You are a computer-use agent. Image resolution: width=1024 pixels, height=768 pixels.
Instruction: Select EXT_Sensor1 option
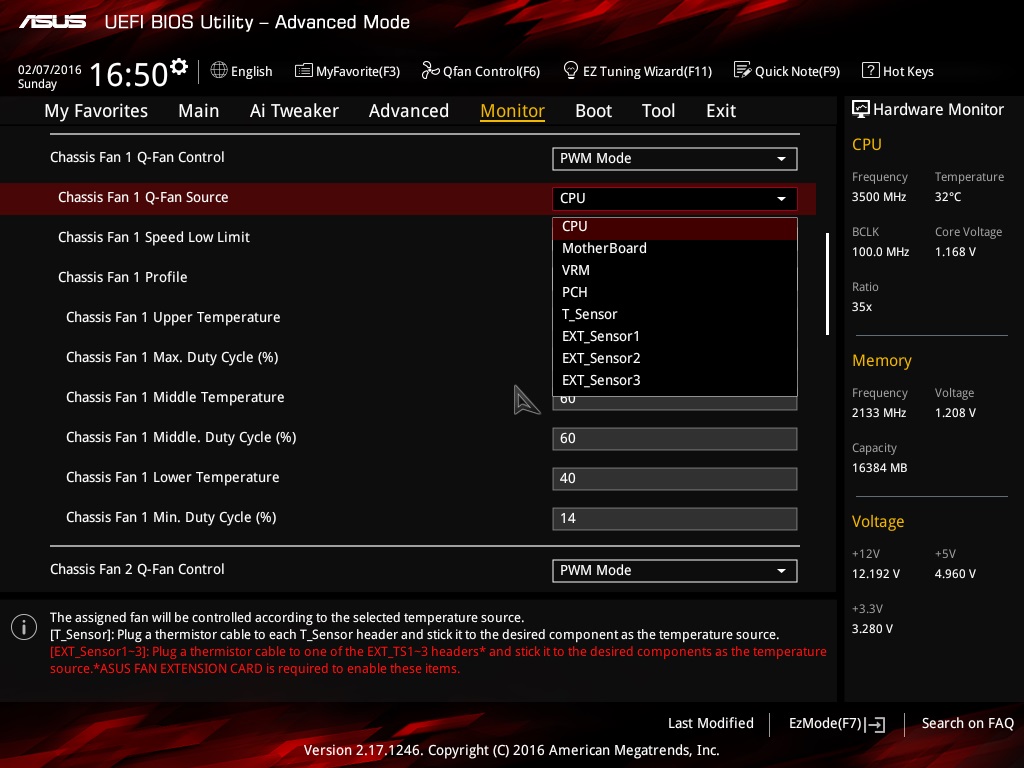point(675,336)
